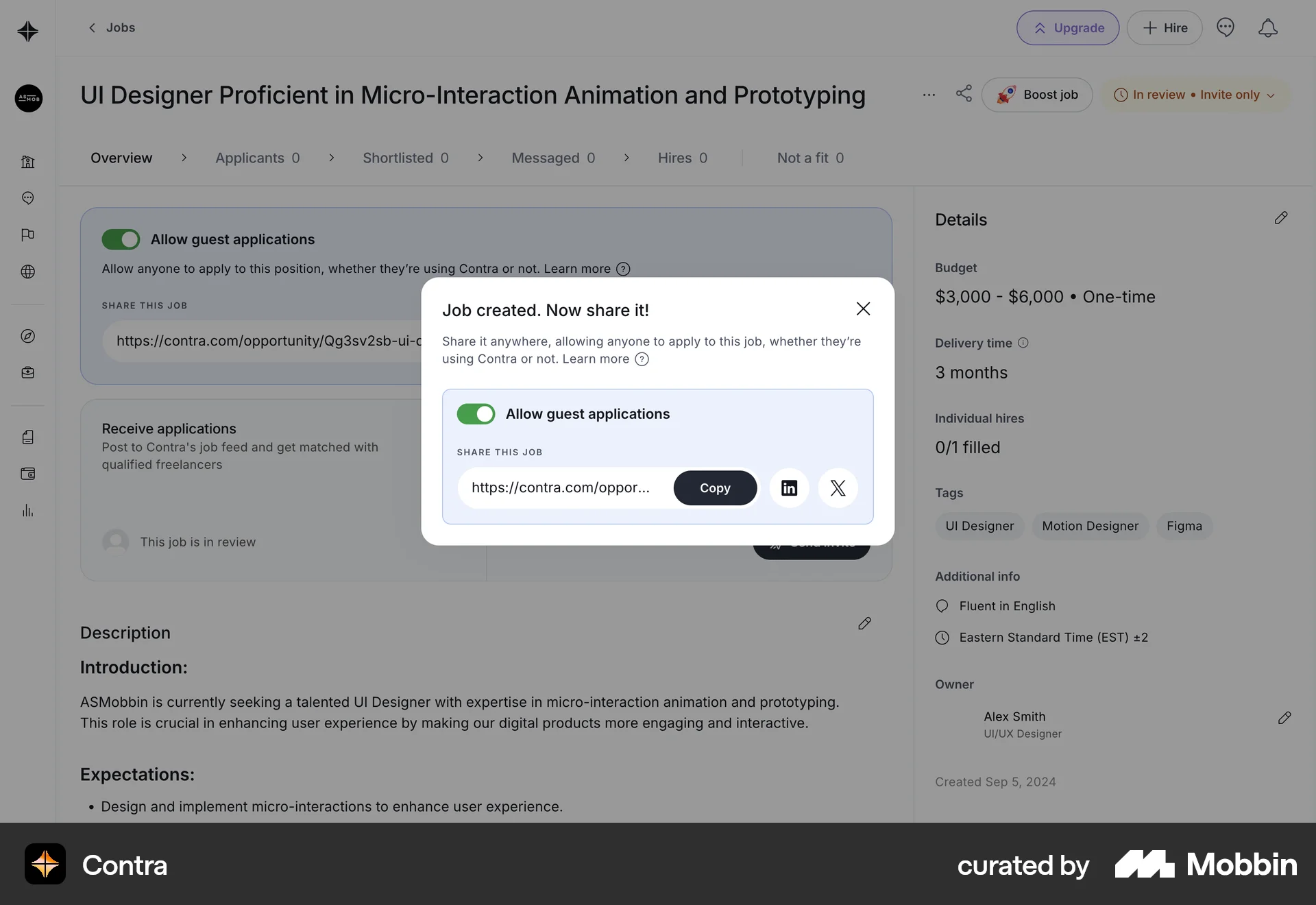Edit the Description section with its pencil
This screenshot has height=905, width=1316.
pos(864,623)
